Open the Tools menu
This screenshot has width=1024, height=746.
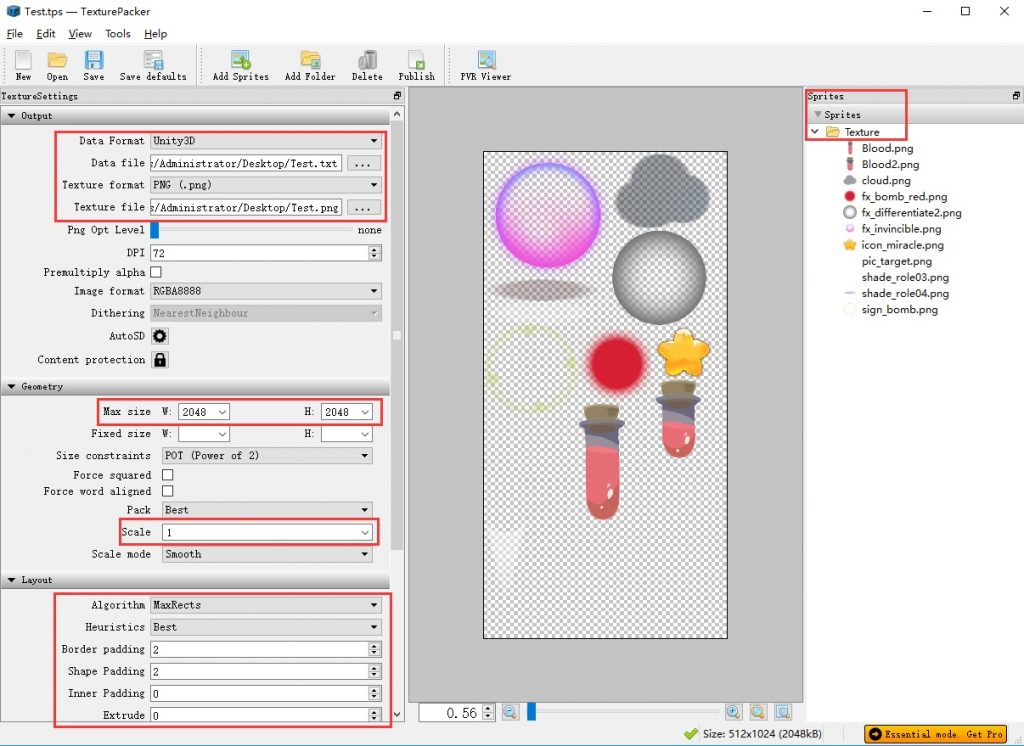point(118,33)
